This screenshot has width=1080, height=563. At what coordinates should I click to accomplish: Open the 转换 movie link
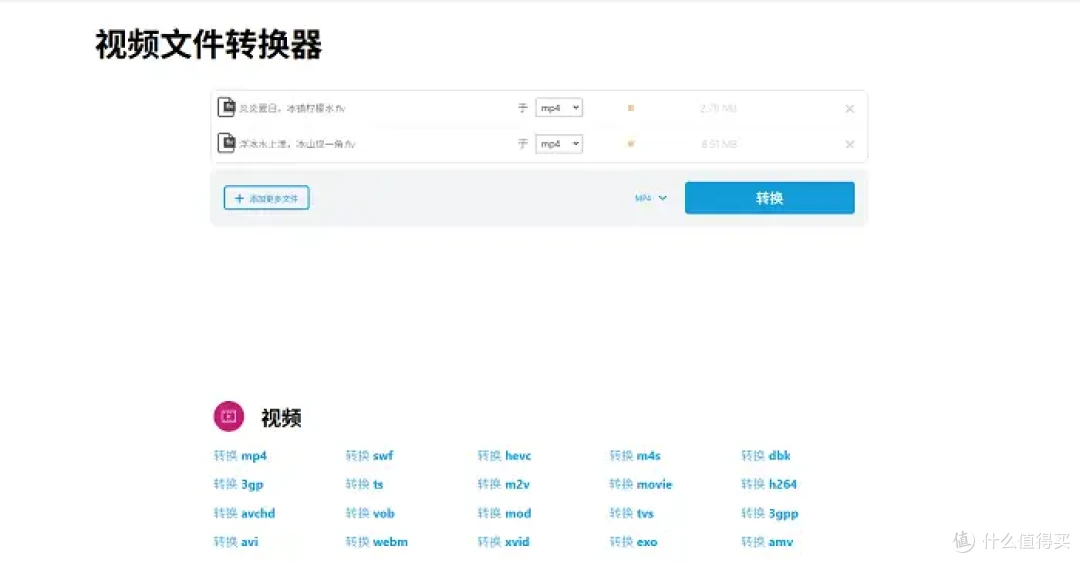tap(641, 484)
